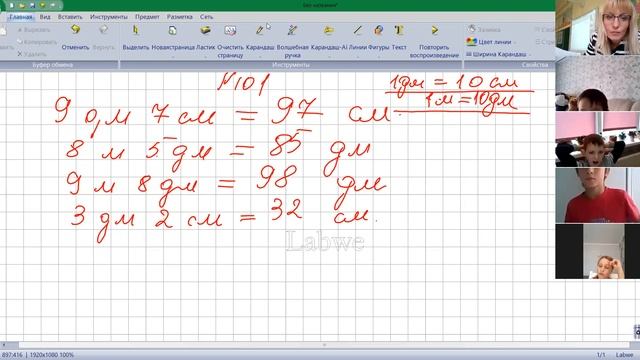Screen dimensions: 640x360
Task: Click the Свойства group label
Action: coord(534,65)
